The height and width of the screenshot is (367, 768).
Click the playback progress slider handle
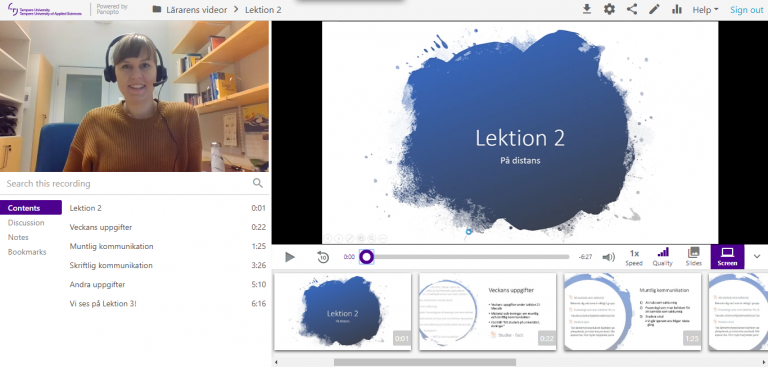(x=366, y=257)
